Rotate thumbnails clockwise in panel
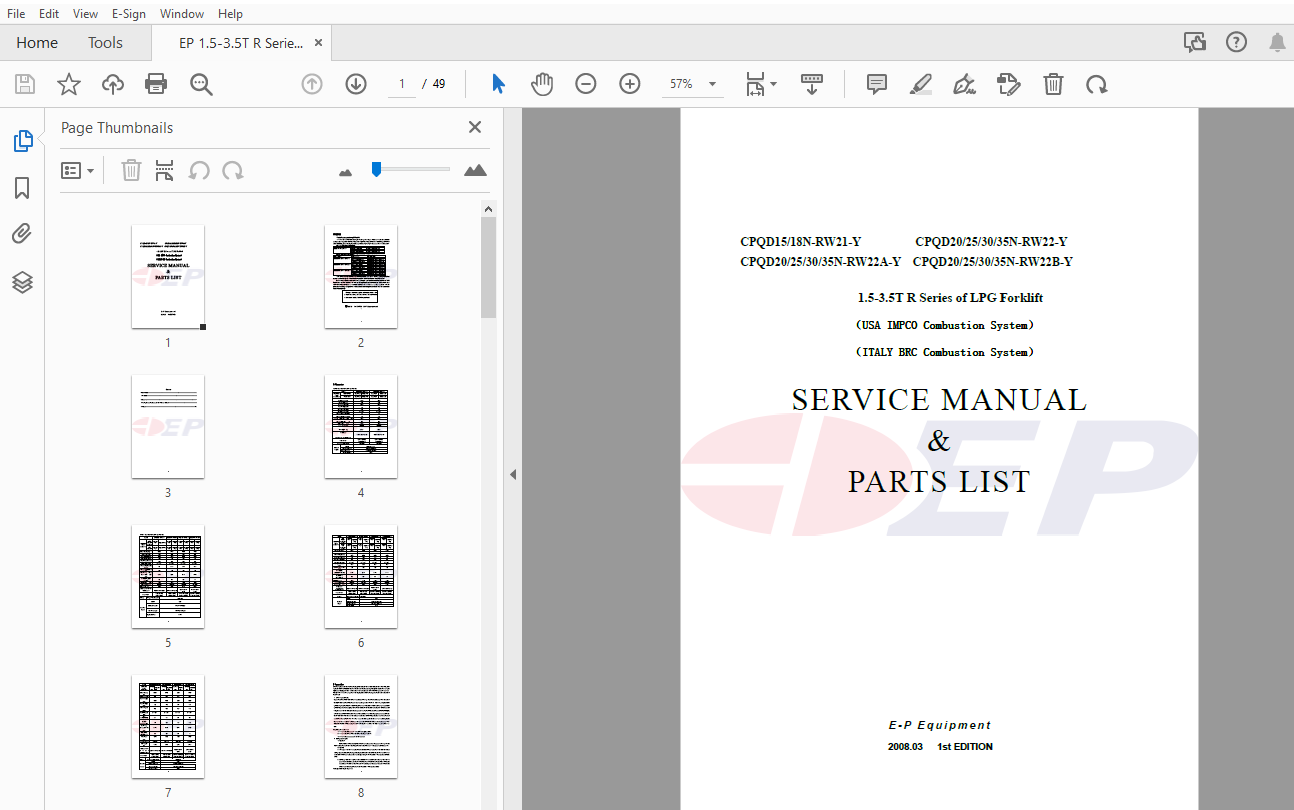 233,170
